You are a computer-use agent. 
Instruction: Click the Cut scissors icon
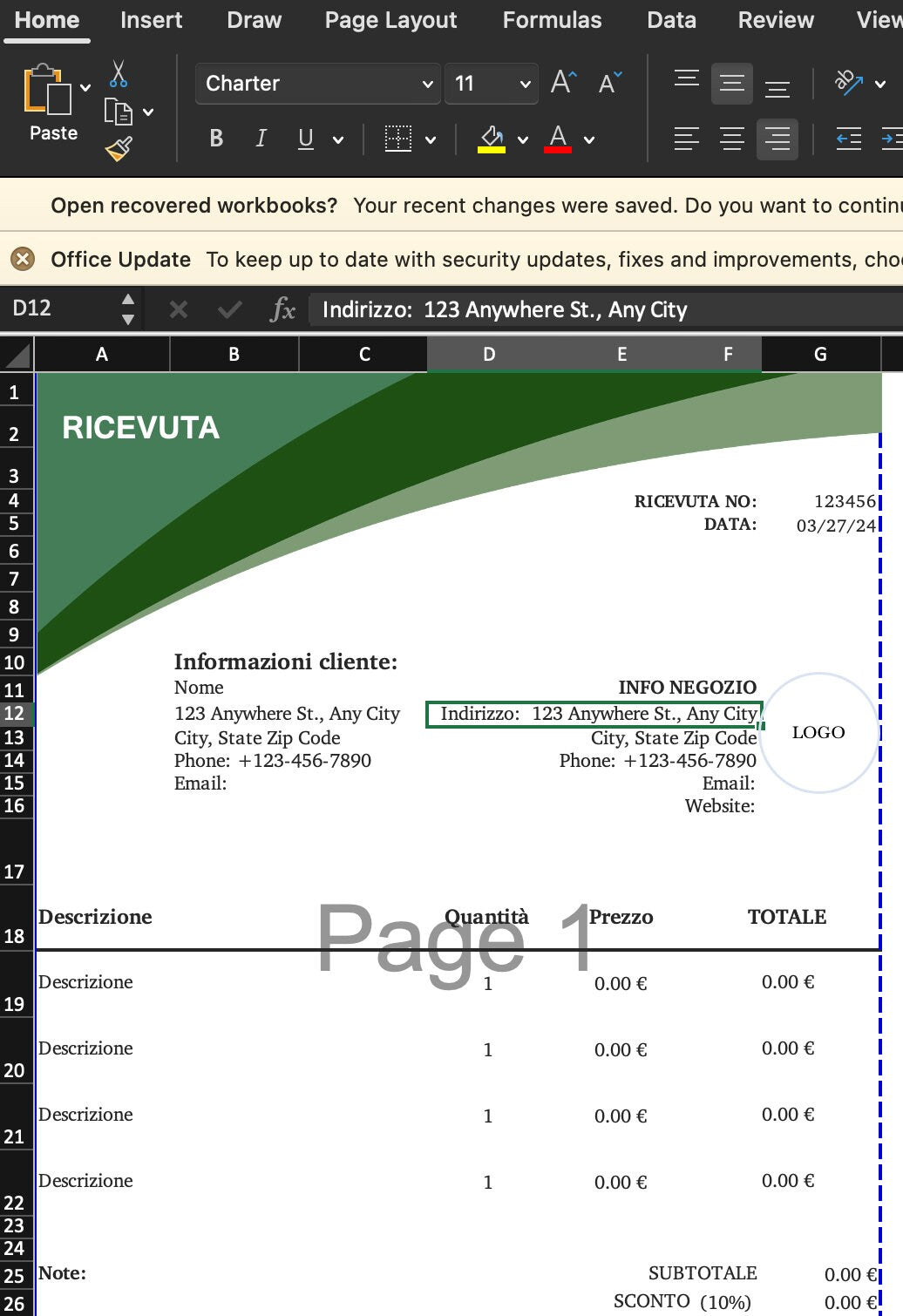(119, 74)
